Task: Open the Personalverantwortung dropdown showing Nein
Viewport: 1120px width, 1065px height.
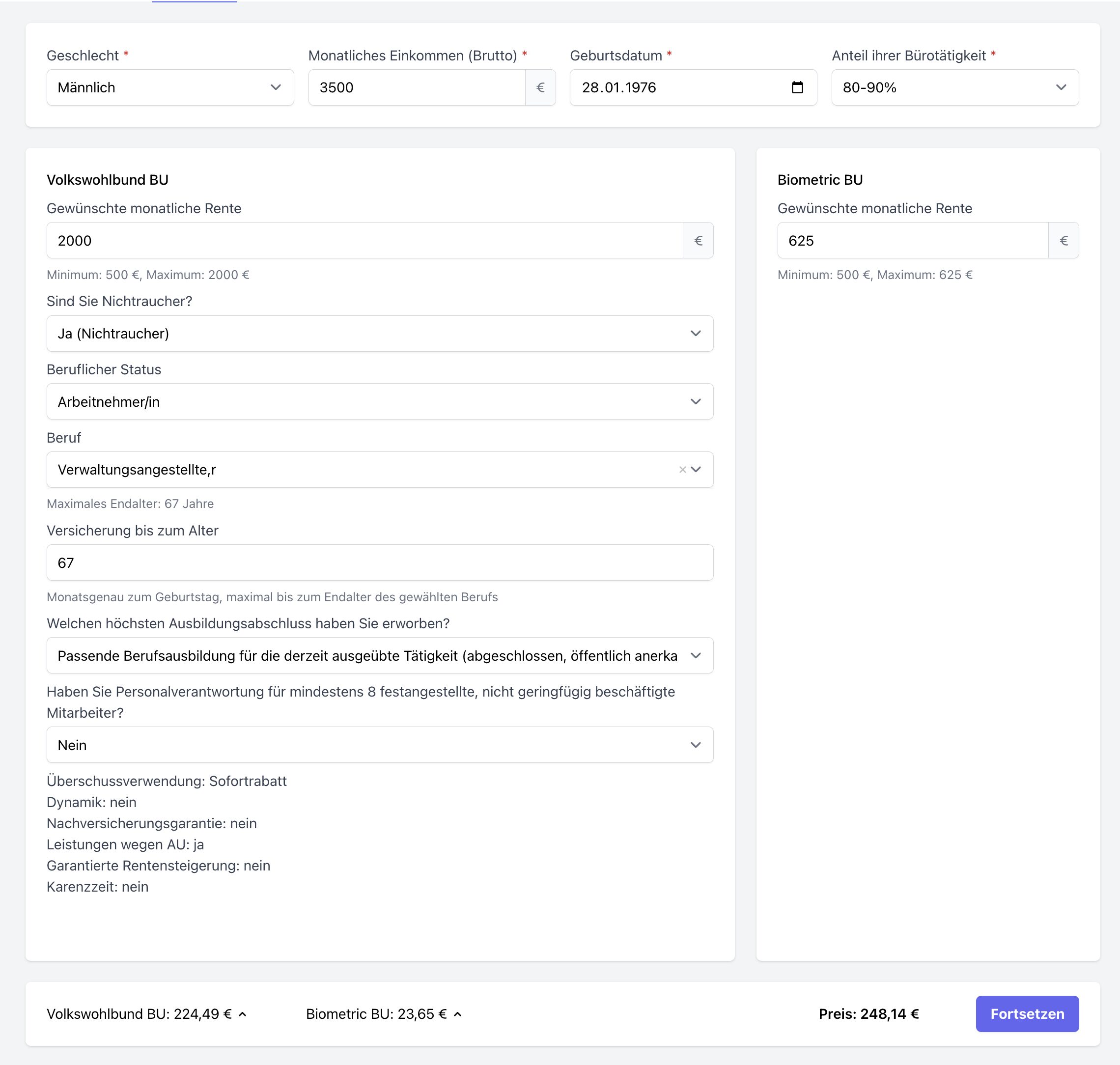Action: [380, 745]
